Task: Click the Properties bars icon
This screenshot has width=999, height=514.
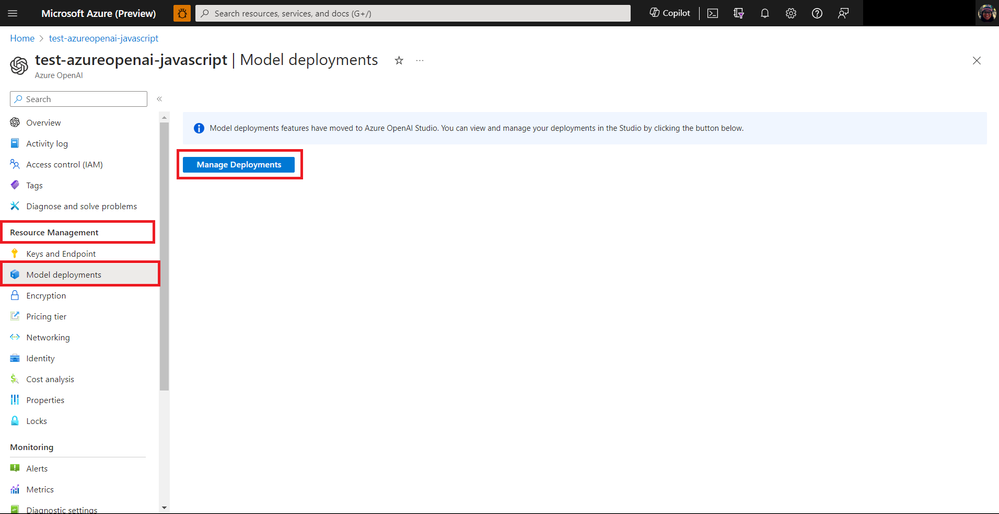Action: coord(15,400)
